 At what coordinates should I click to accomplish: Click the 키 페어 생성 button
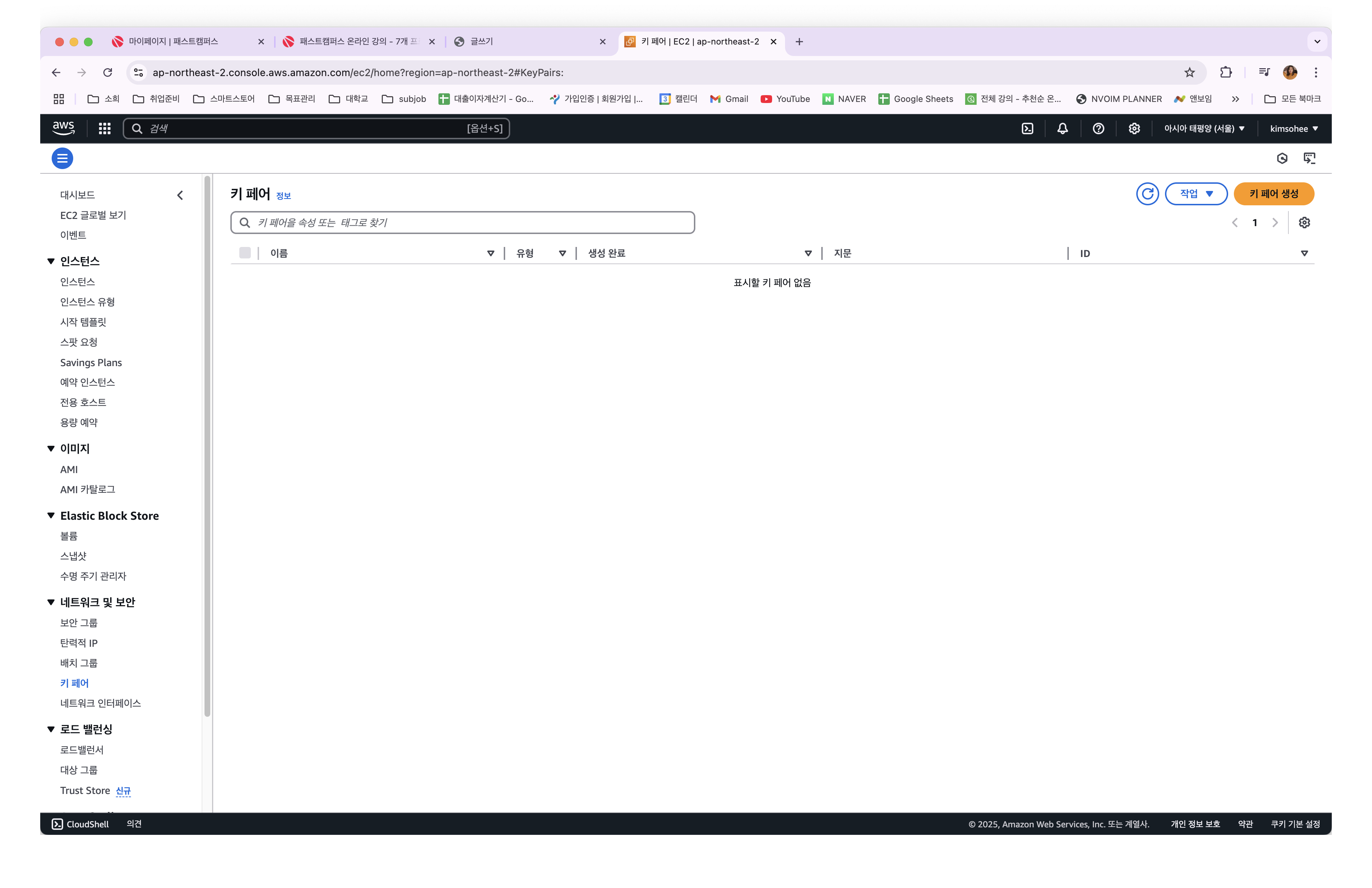[1273, 194]
